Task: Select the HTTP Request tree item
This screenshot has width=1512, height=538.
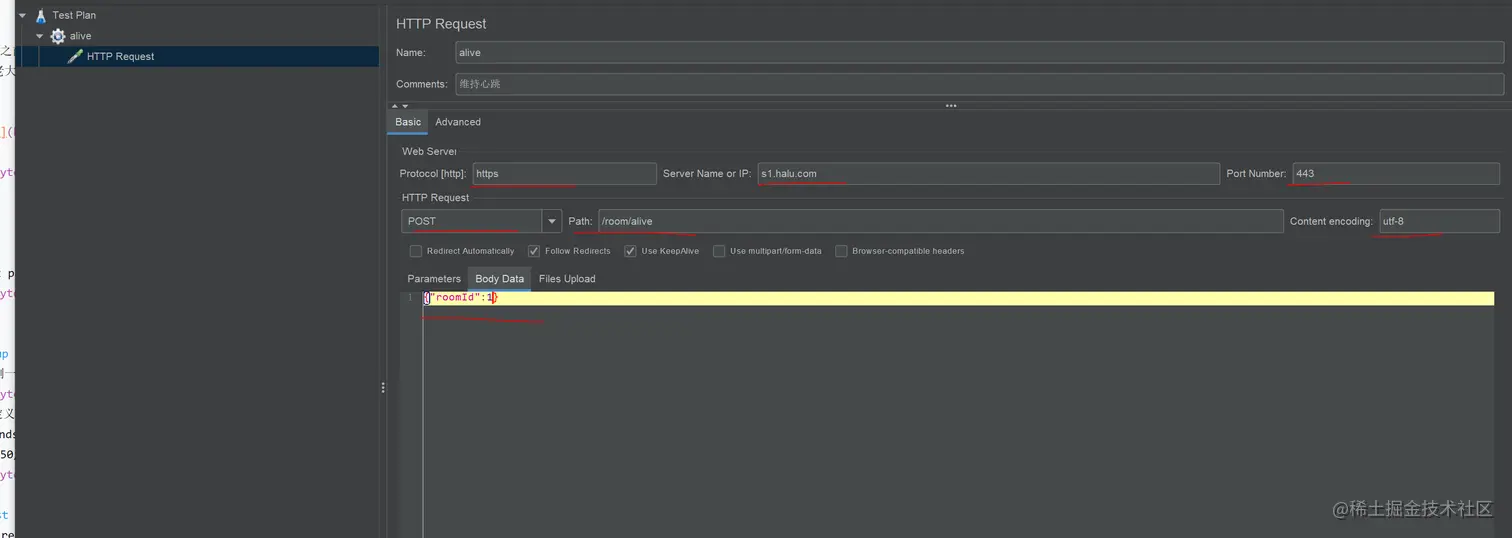Action: point(120,57)
